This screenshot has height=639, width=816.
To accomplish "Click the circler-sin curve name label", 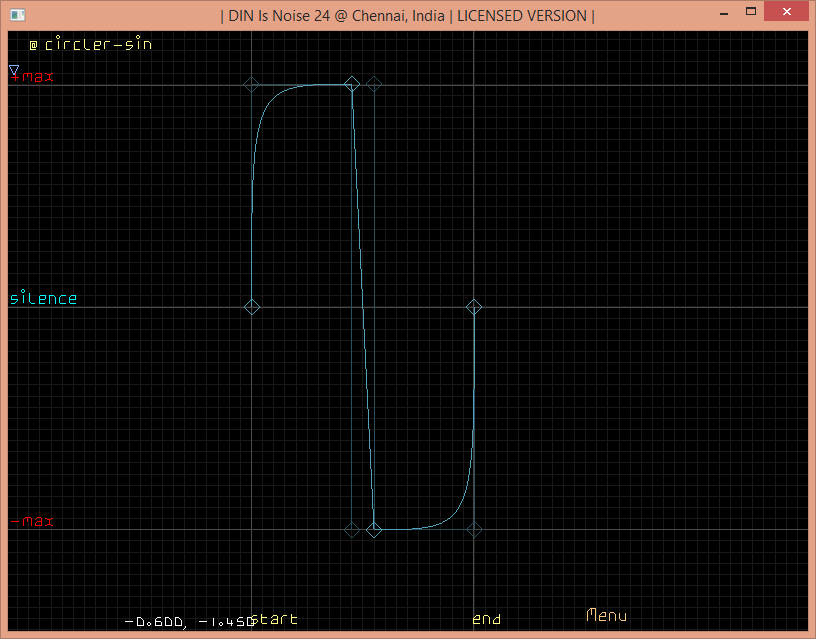I will 98,45.
